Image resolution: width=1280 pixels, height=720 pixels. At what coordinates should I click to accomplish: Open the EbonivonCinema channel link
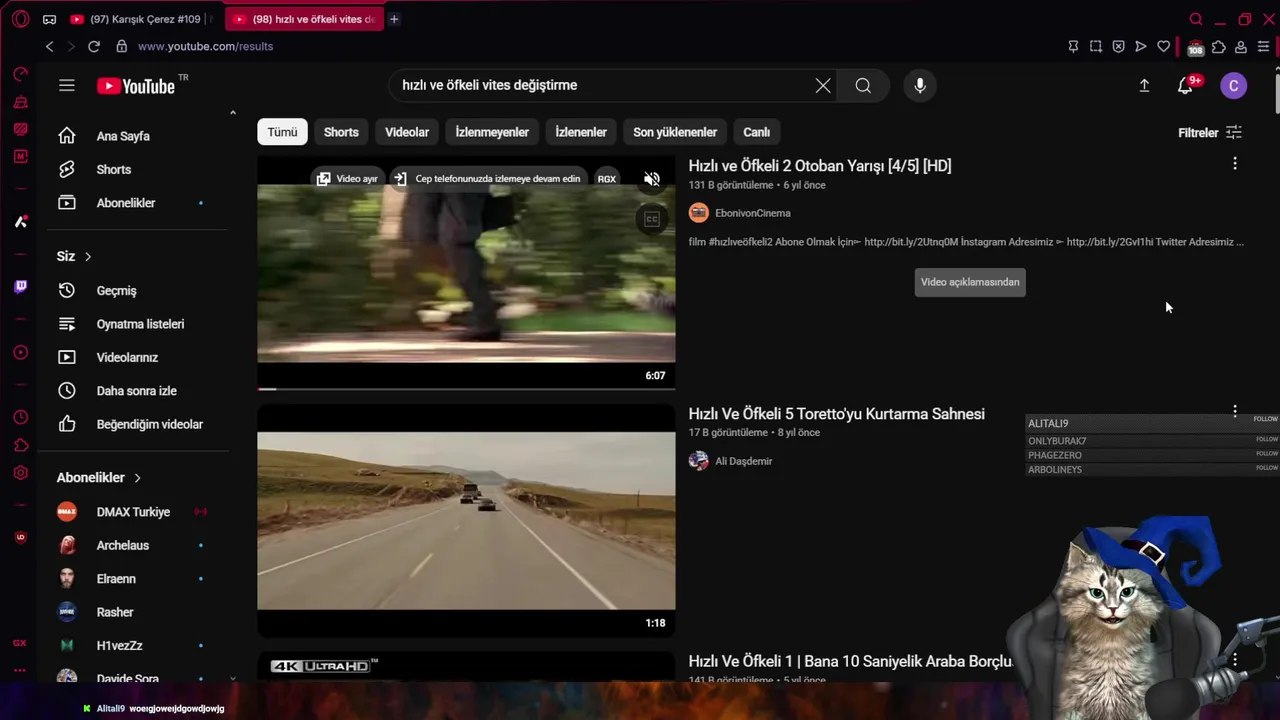tap(753, 213)
